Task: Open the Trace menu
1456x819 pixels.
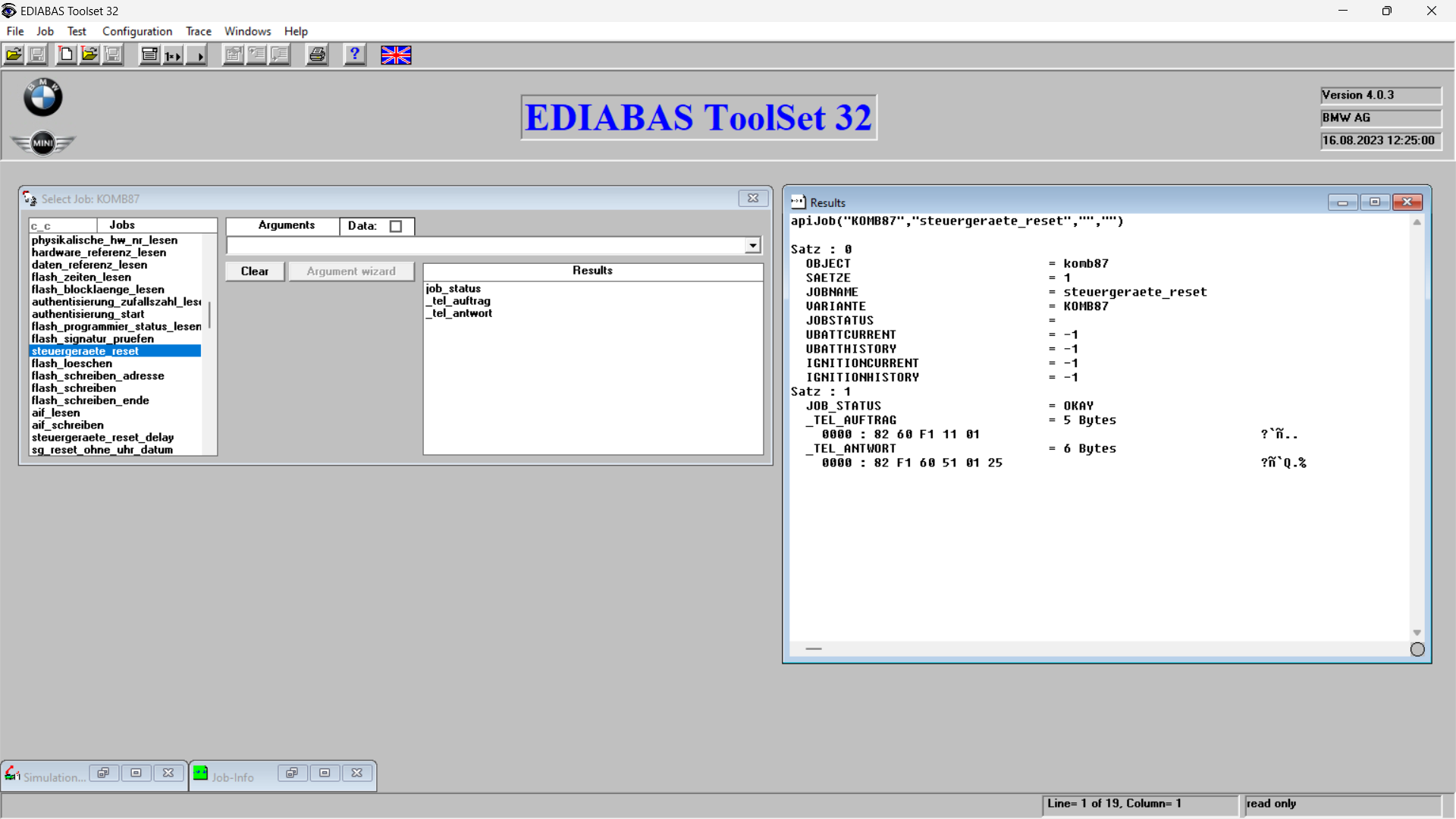Action: [199, 31]
